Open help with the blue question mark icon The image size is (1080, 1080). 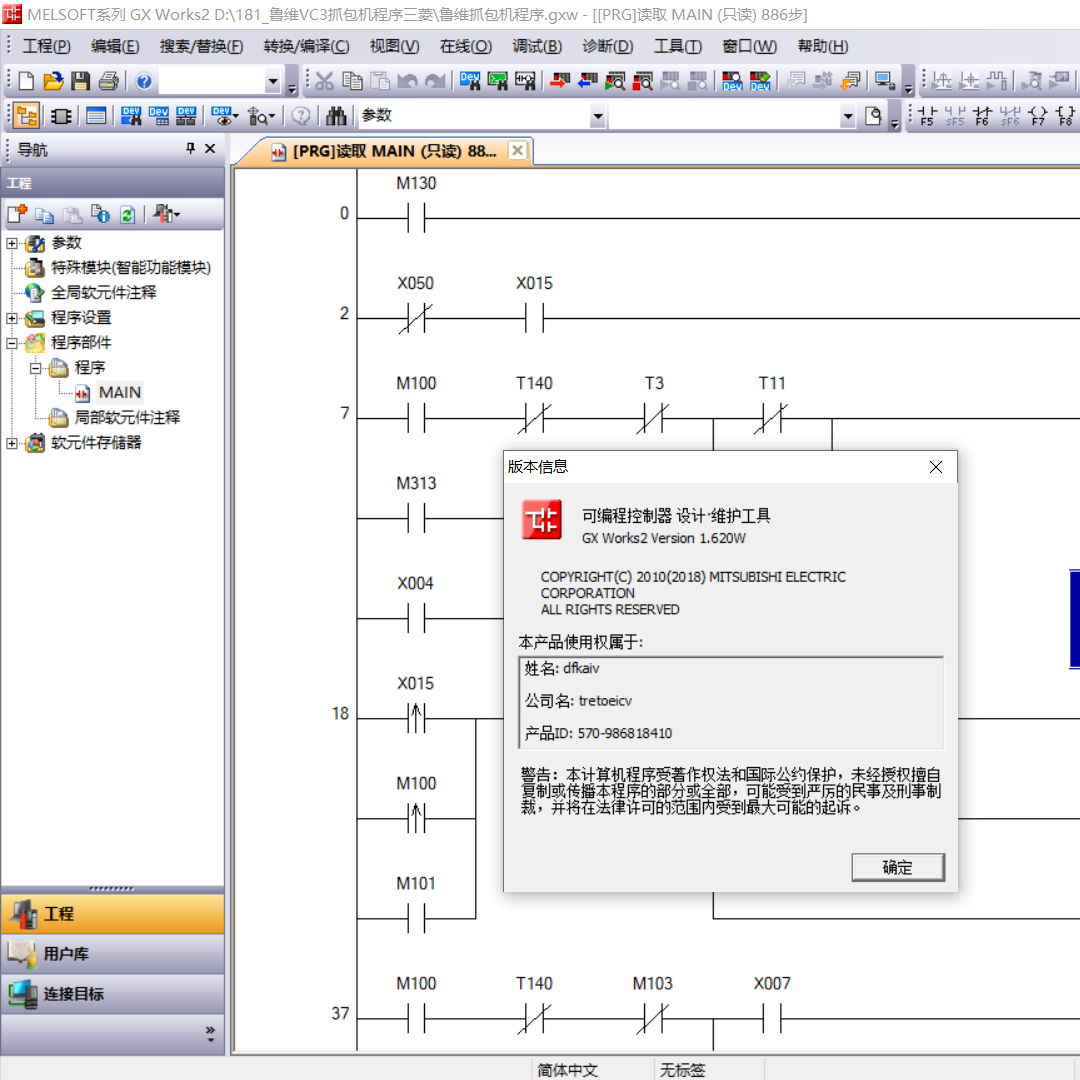[x=144, y=81]
